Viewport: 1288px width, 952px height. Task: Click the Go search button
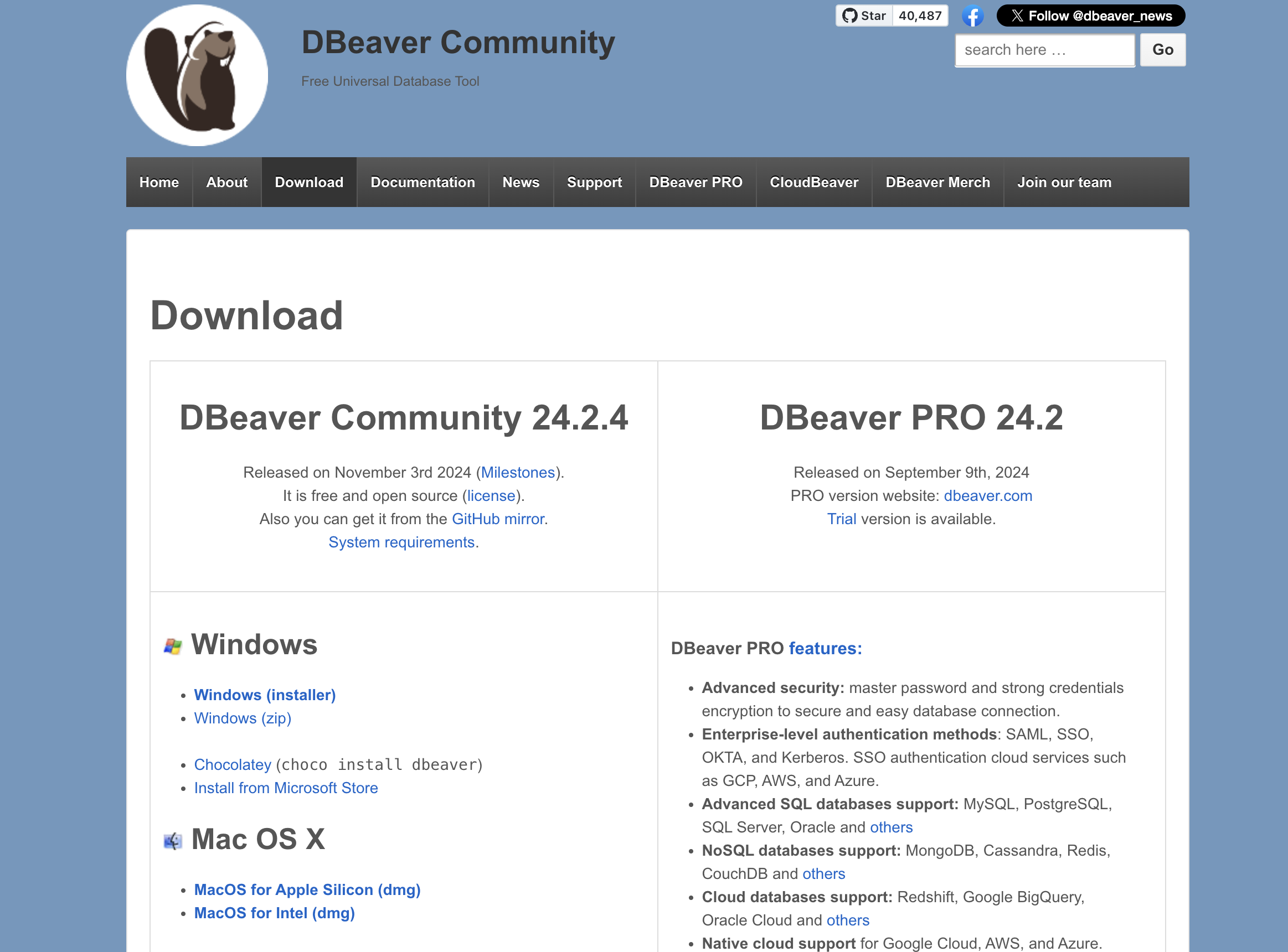click(x=1162, y=50)
